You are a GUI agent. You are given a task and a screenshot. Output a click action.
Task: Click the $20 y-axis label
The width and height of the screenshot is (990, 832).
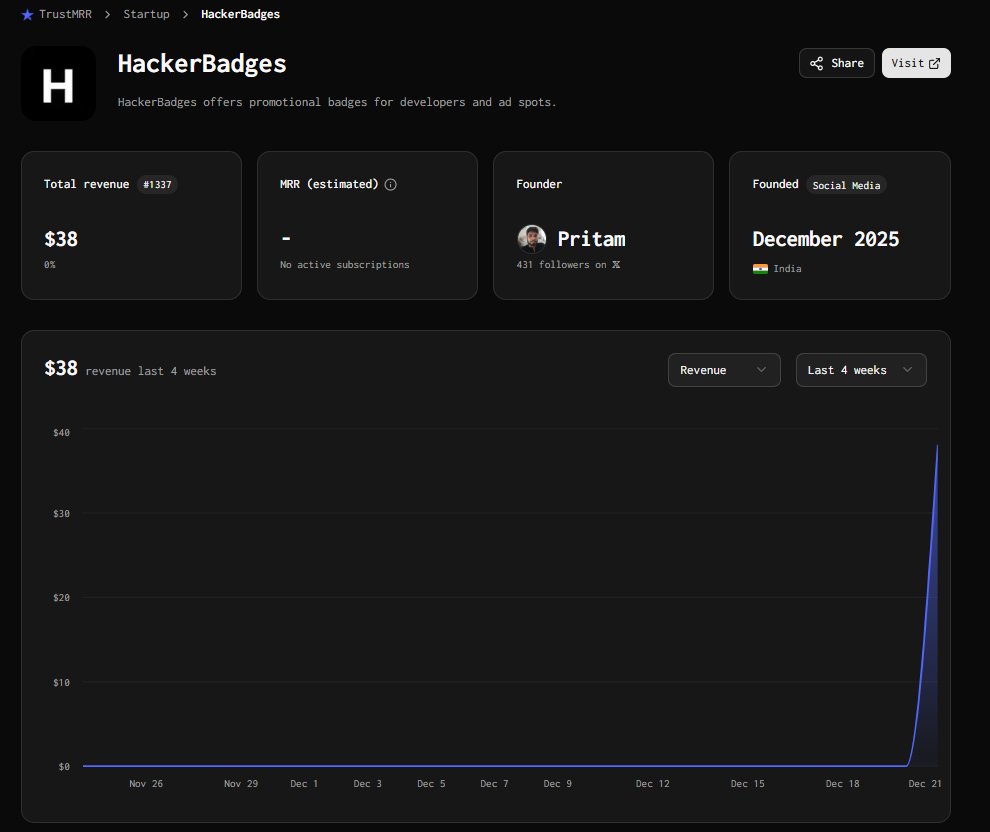point(61,597)
